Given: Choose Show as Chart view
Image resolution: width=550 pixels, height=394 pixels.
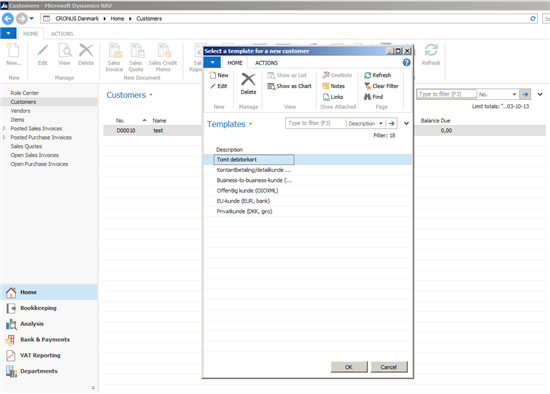Looking at the screenshot, I should [289, 86].
